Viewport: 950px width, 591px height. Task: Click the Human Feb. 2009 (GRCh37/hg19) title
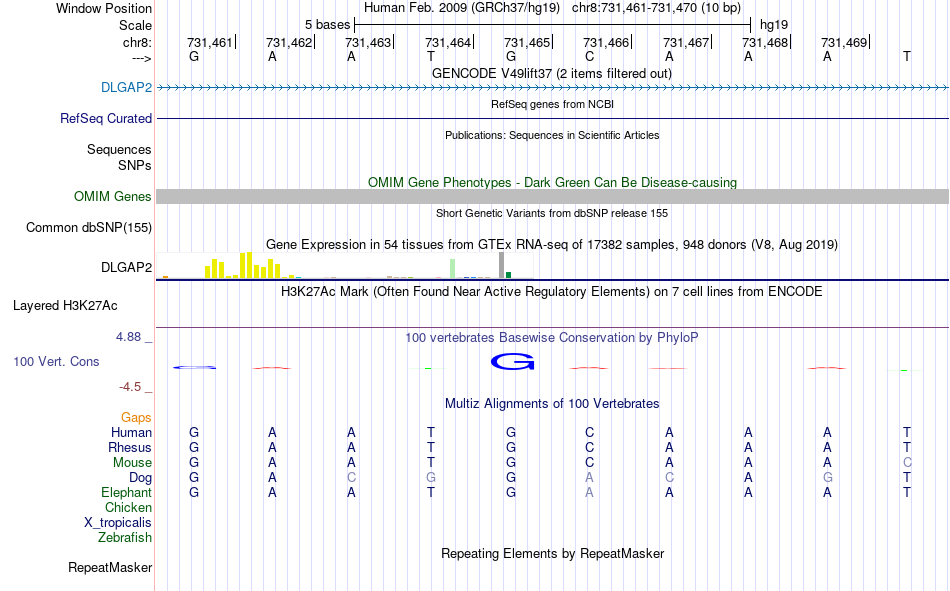click(x=464, y=8)
